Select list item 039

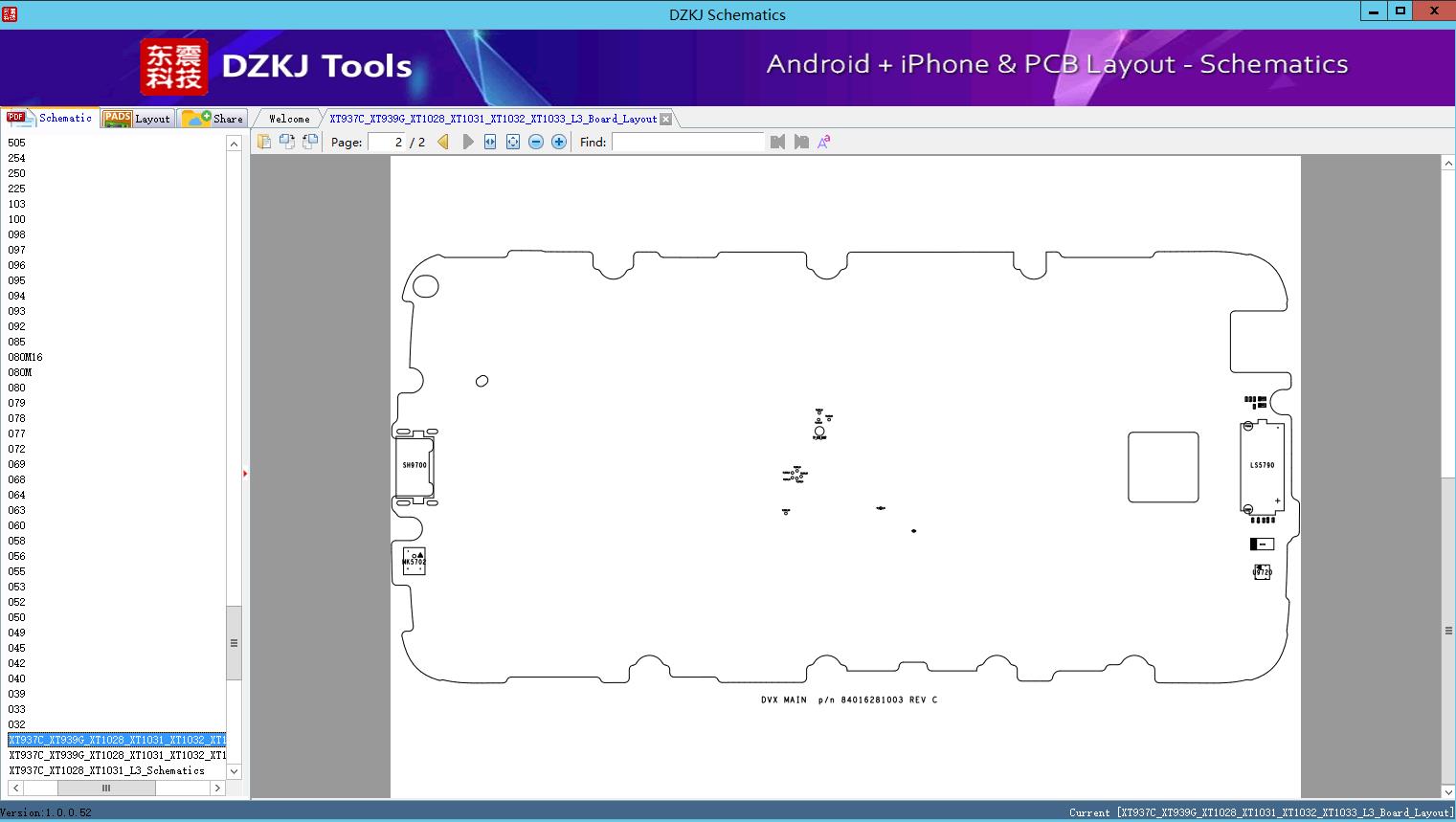pyautogui.click(x=17, y=694)
